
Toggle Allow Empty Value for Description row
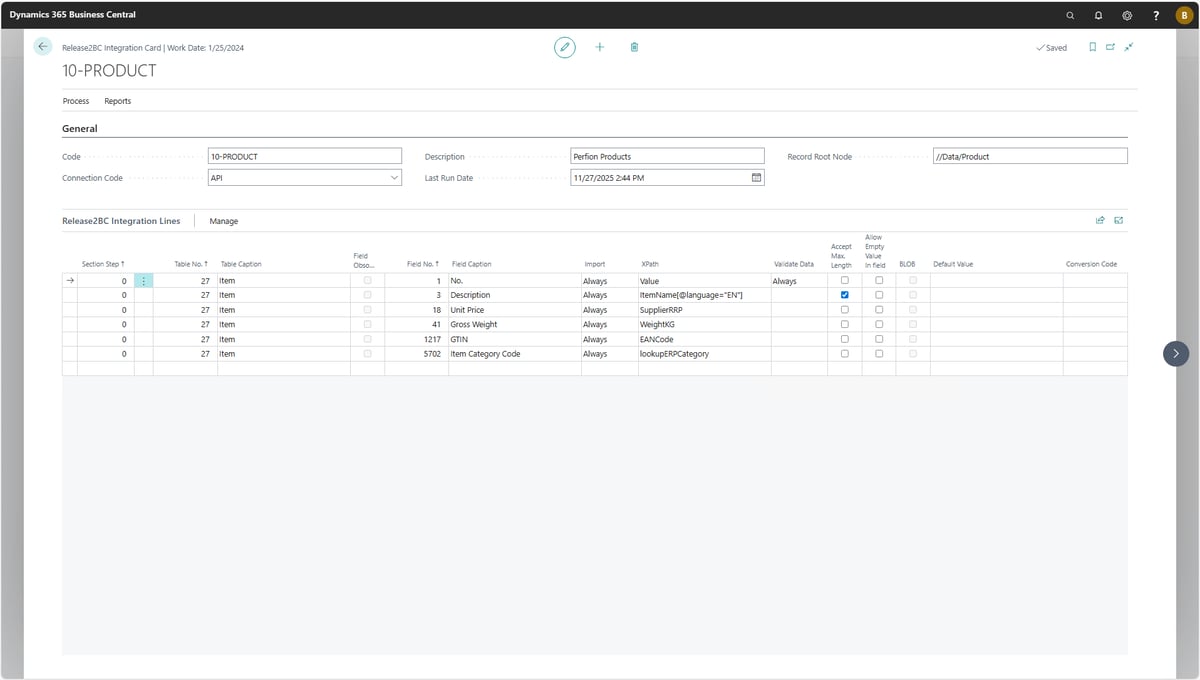tap(879, 295)
